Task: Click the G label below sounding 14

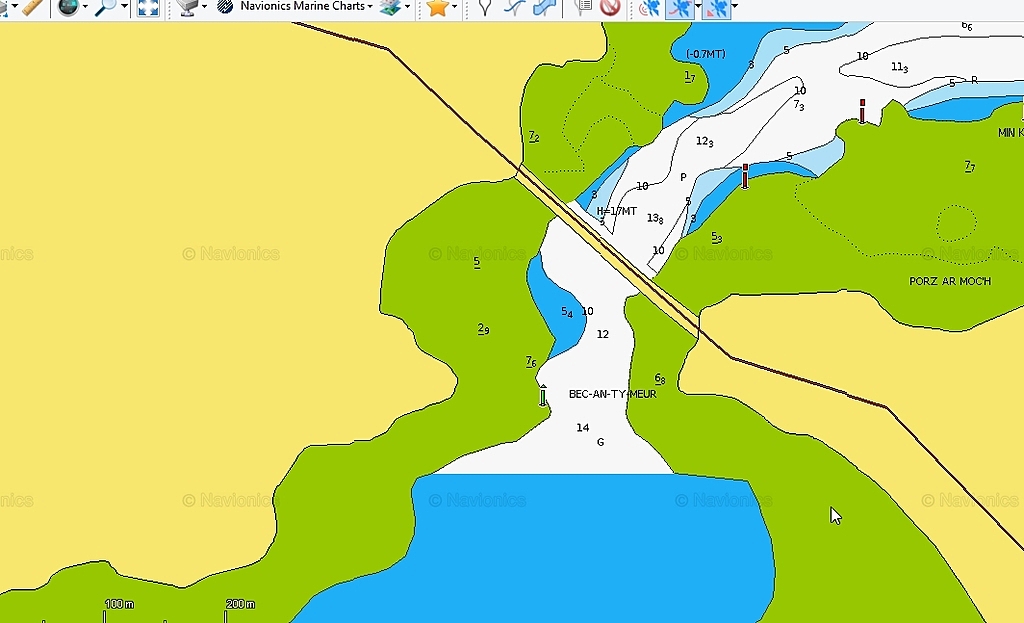Action: point(601,442)
